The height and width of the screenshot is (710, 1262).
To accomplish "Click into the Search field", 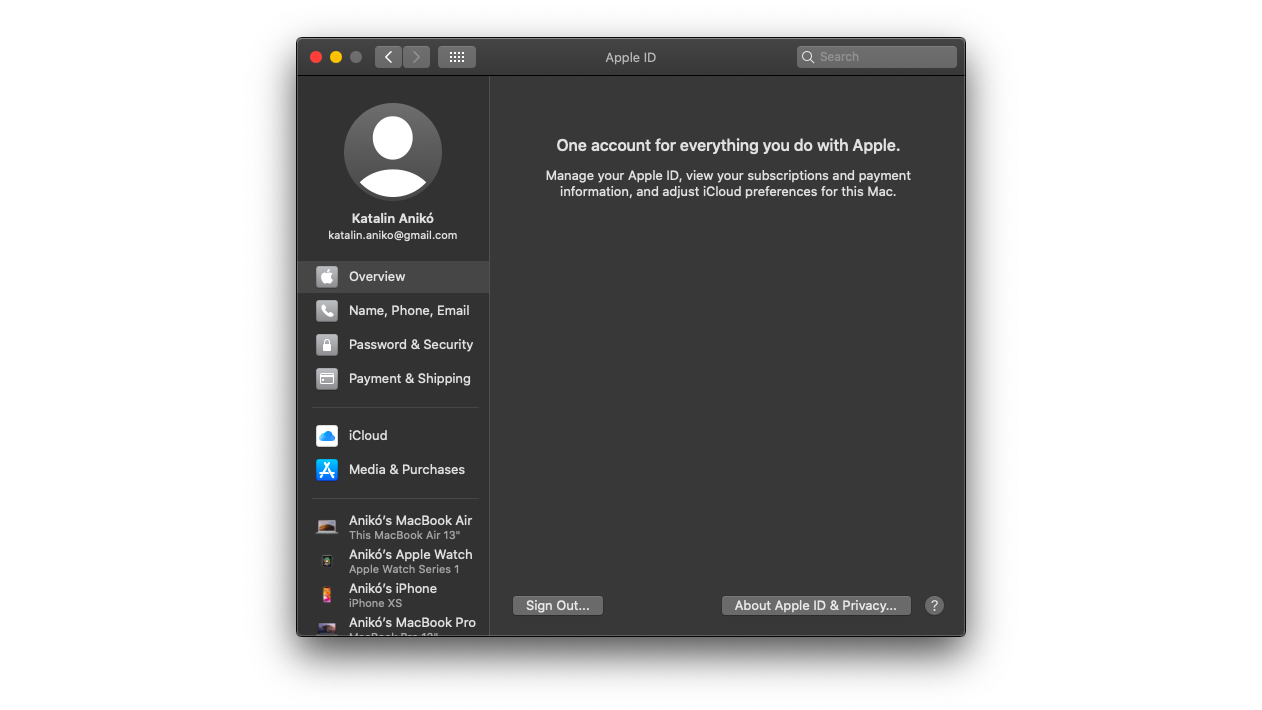I will click(x=877, y=57).
